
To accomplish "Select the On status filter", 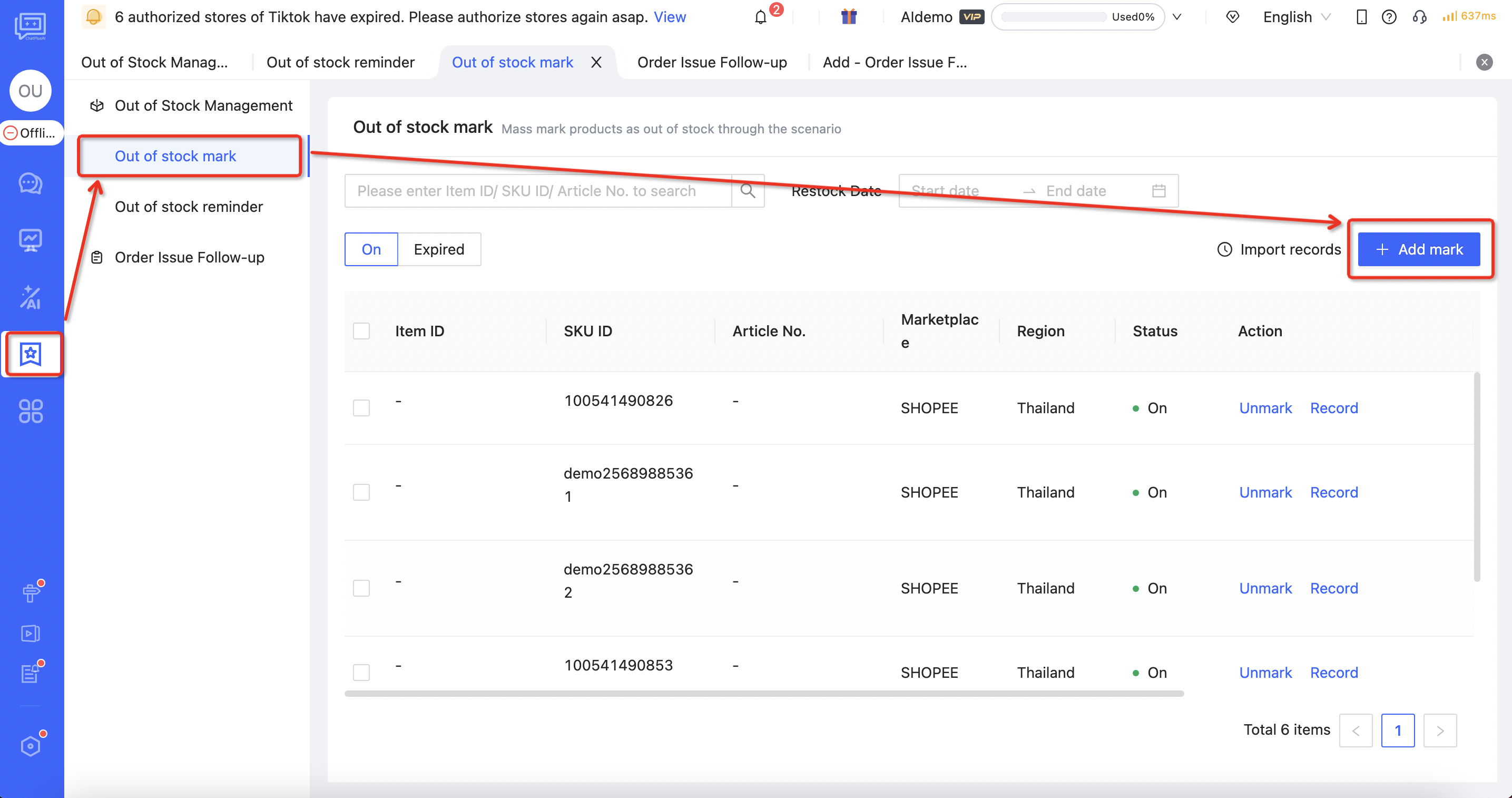I will (x=371, y=249).
